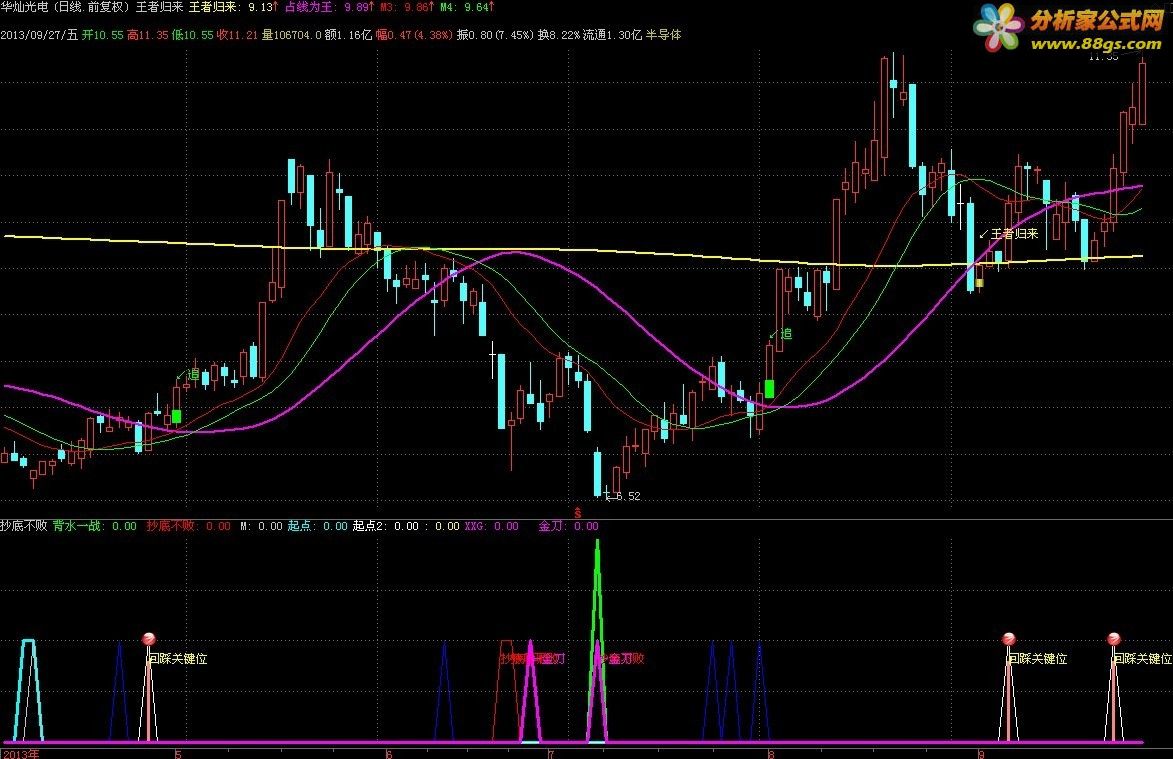Click the change 幅0.47(4.38%) value
The height and width of the screenshot is (759, 1173).
(414, 34)
